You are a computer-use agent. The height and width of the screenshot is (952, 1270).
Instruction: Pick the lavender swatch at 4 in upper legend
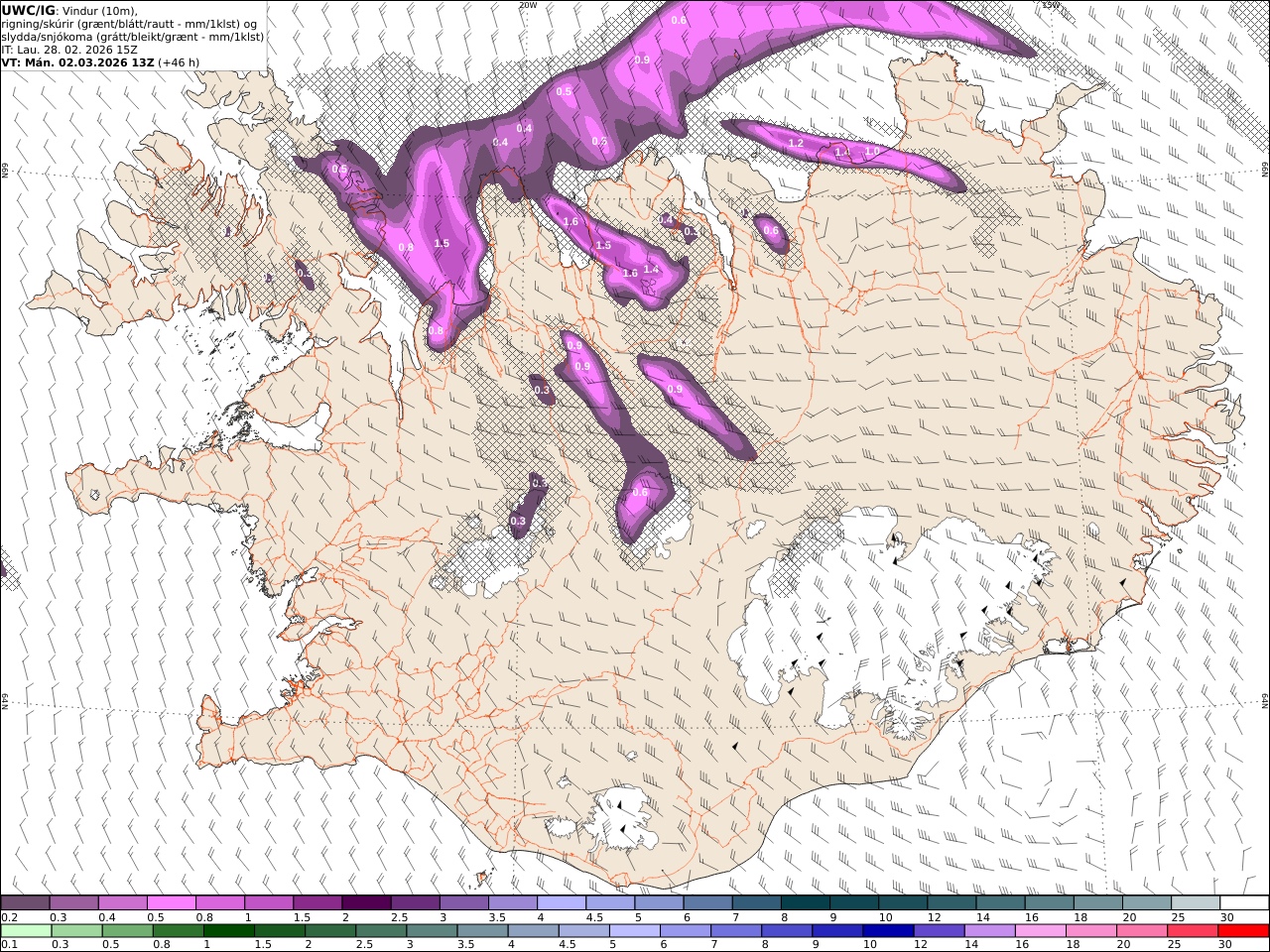(x=560, y=902)
